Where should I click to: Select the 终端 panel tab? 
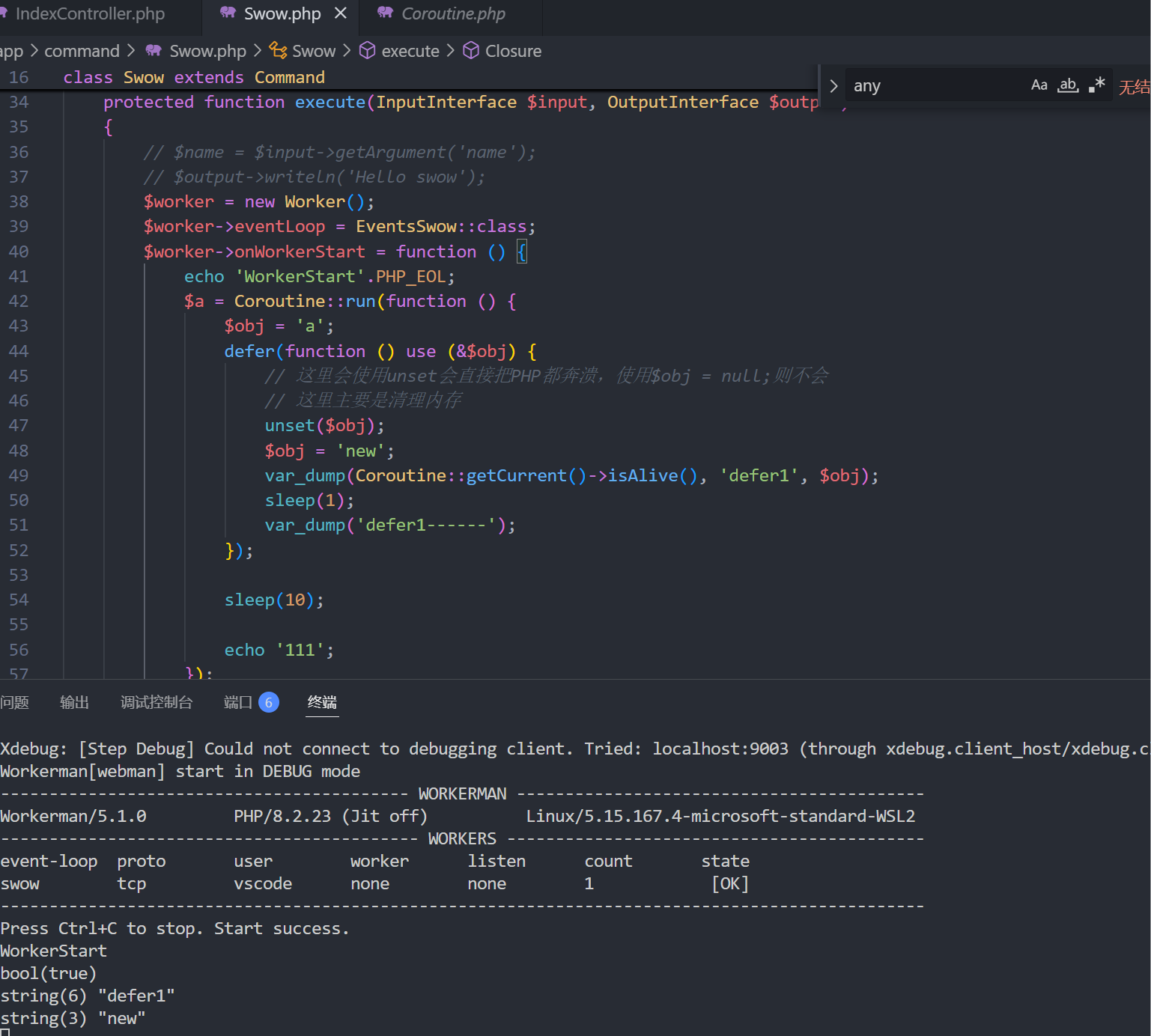(322, 702)
